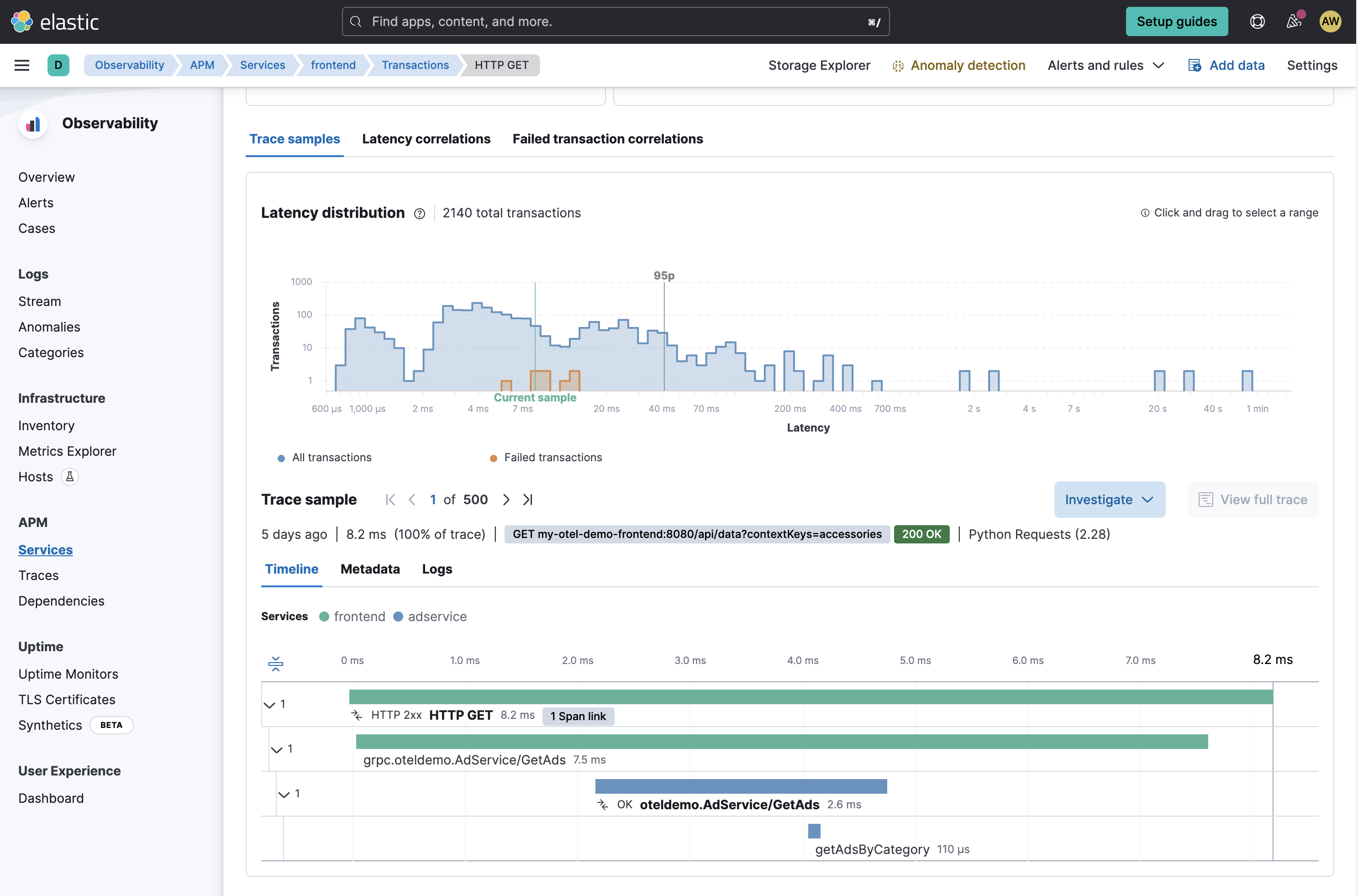Click the Observability logo icon in sidebar
Viewport: 1358px width, 896px height.
point(33,123)
